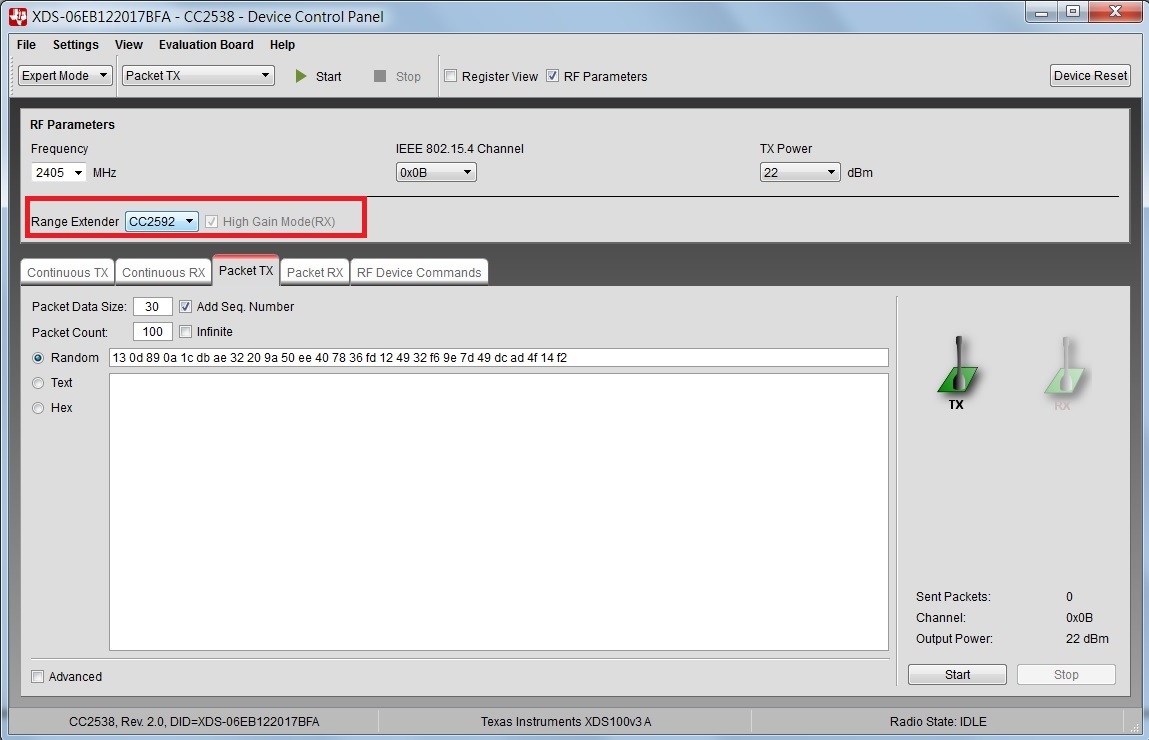The width and height of the screenshot is (1149, 740).
Task: Click the random hex payload field
Action: point(498,358)
